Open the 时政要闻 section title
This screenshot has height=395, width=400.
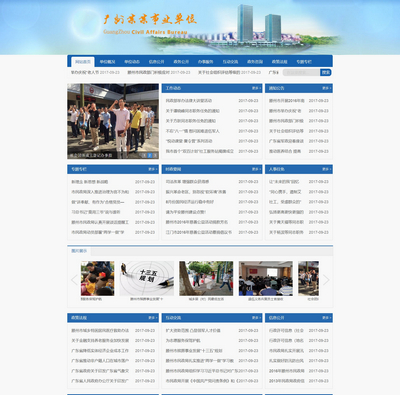point(173,169)
